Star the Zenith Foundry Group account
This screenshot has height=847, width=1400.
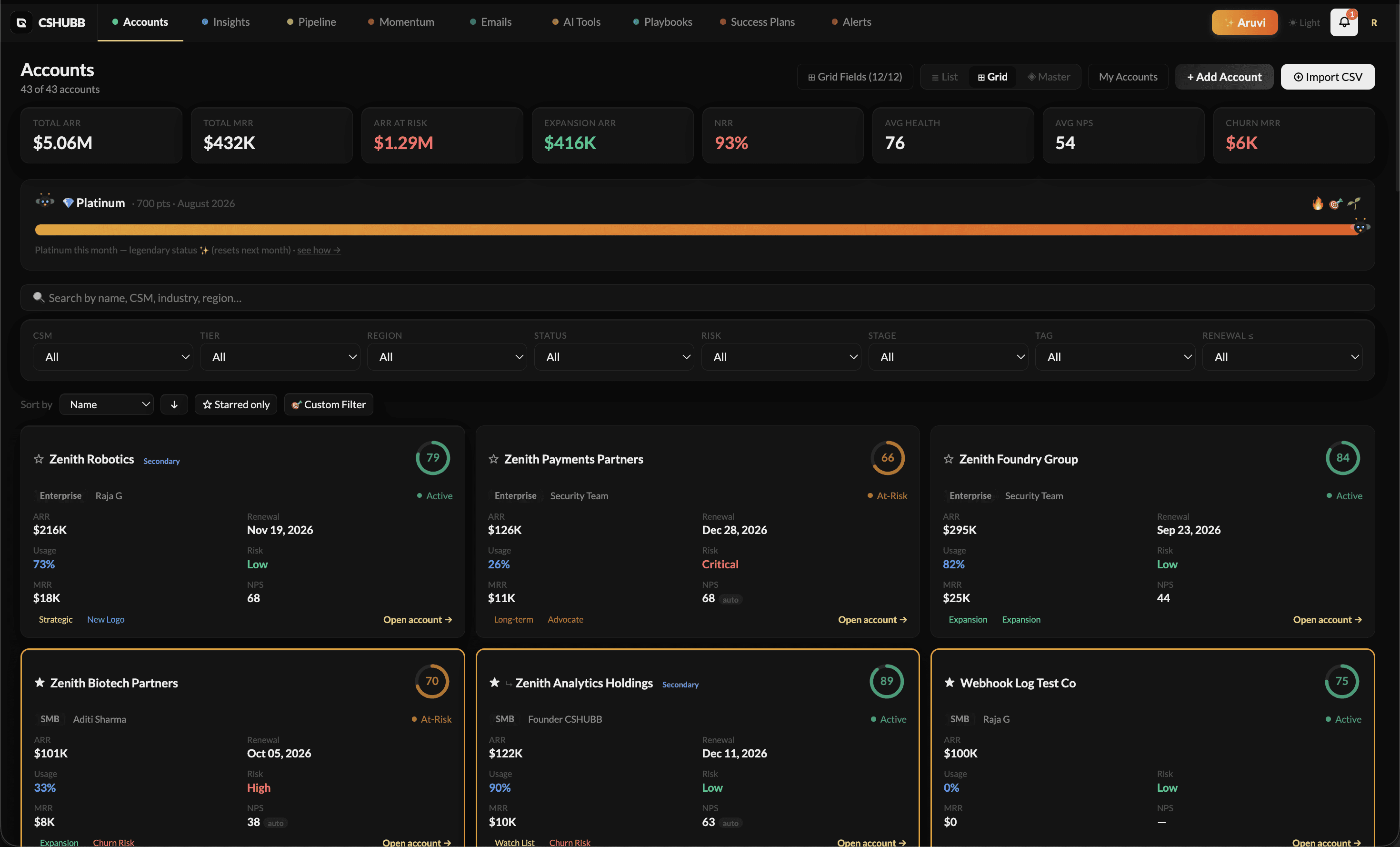click(948, 459)
